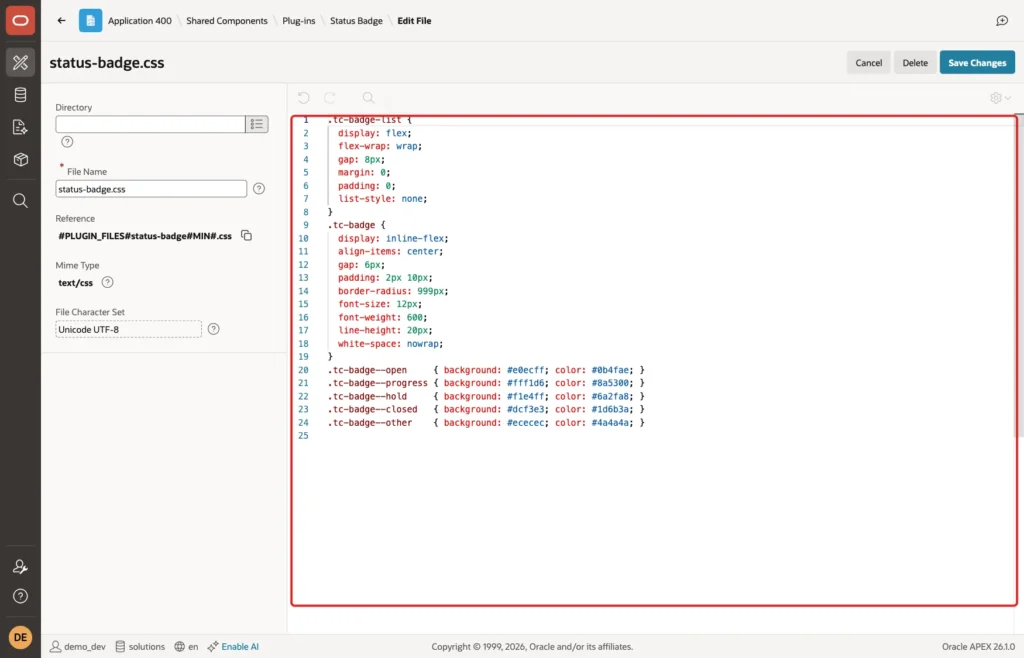Click the '.tc-badge--open' rule line
The image size is (1024, 658).
486,370
